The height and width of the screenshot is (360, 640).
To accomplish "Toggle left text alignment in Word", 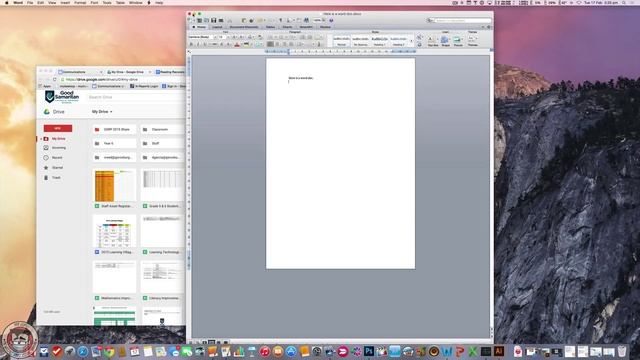I will (270, 44).
